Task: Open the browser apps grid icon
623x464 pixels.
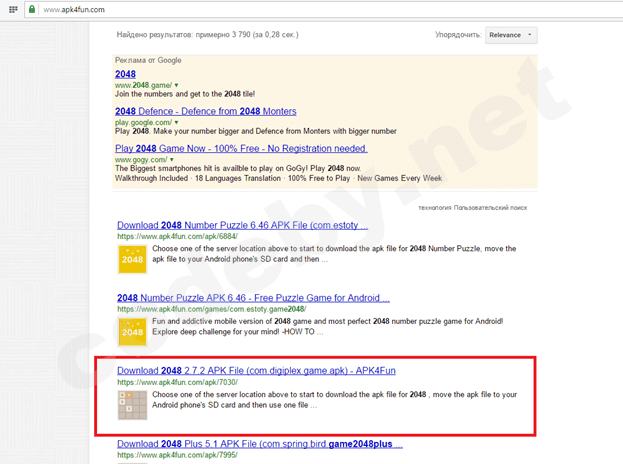Action: click(13, 9)
